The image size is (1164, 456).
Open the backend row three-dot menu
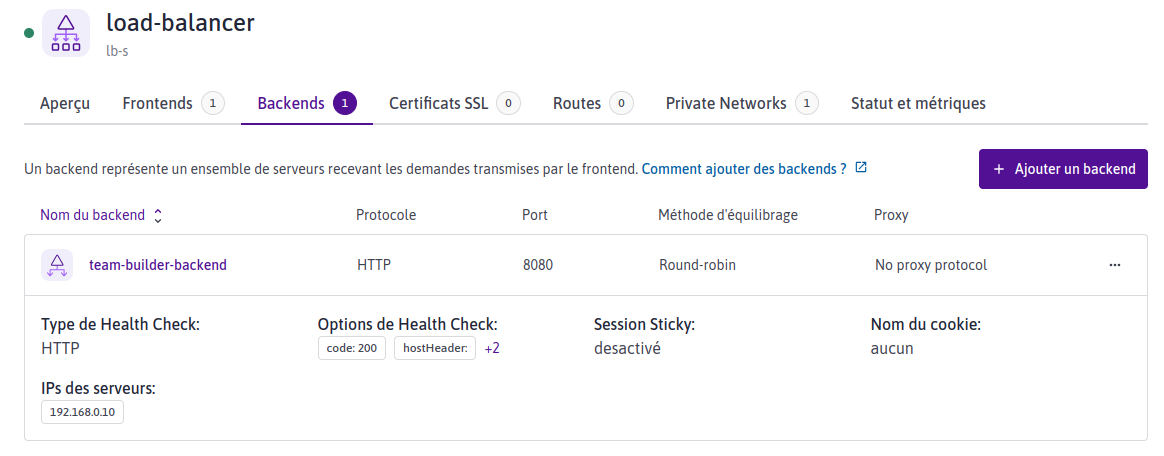click(1115, 265)
